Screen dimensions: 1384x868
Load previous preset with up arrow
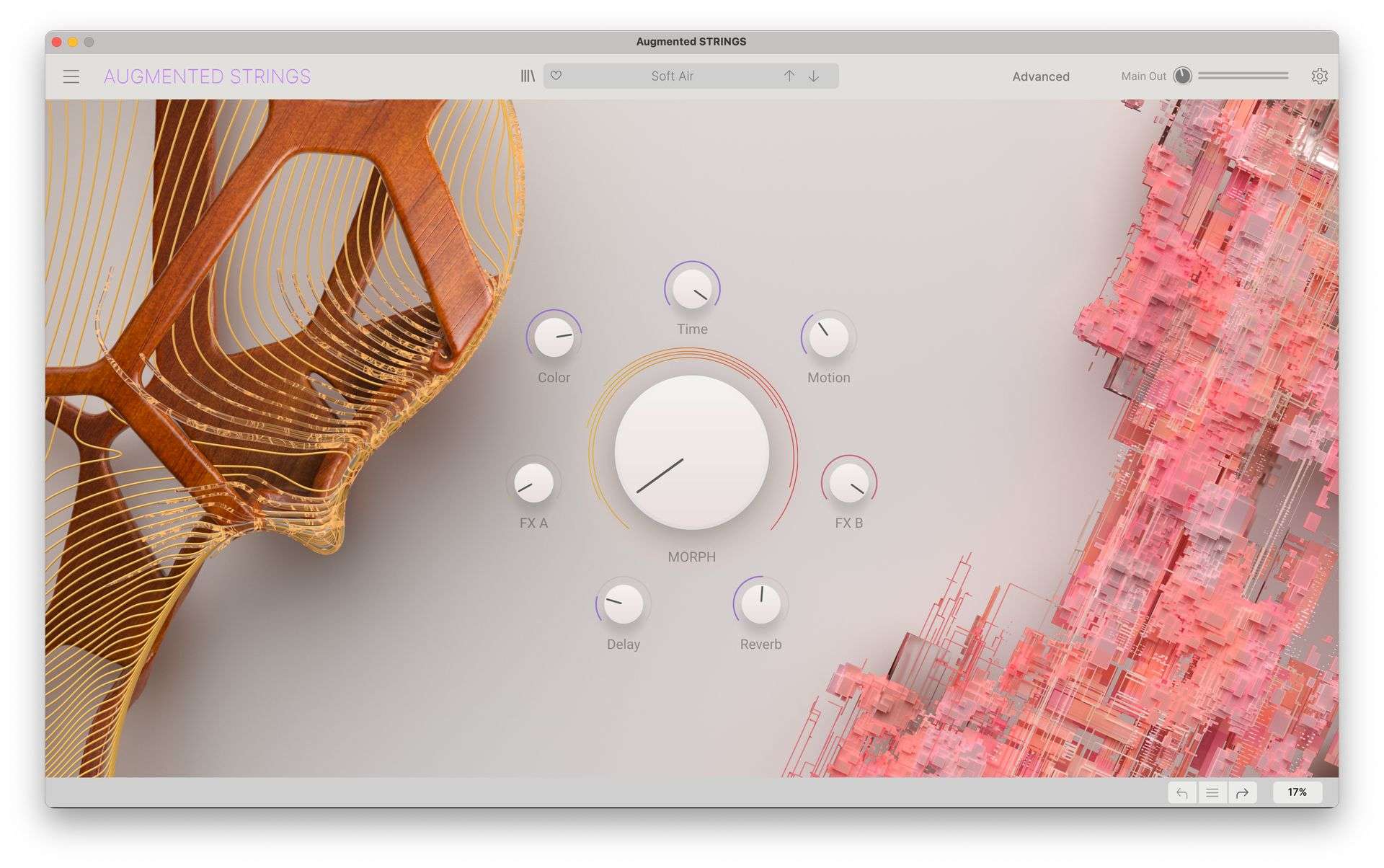[x=789, y=76]
